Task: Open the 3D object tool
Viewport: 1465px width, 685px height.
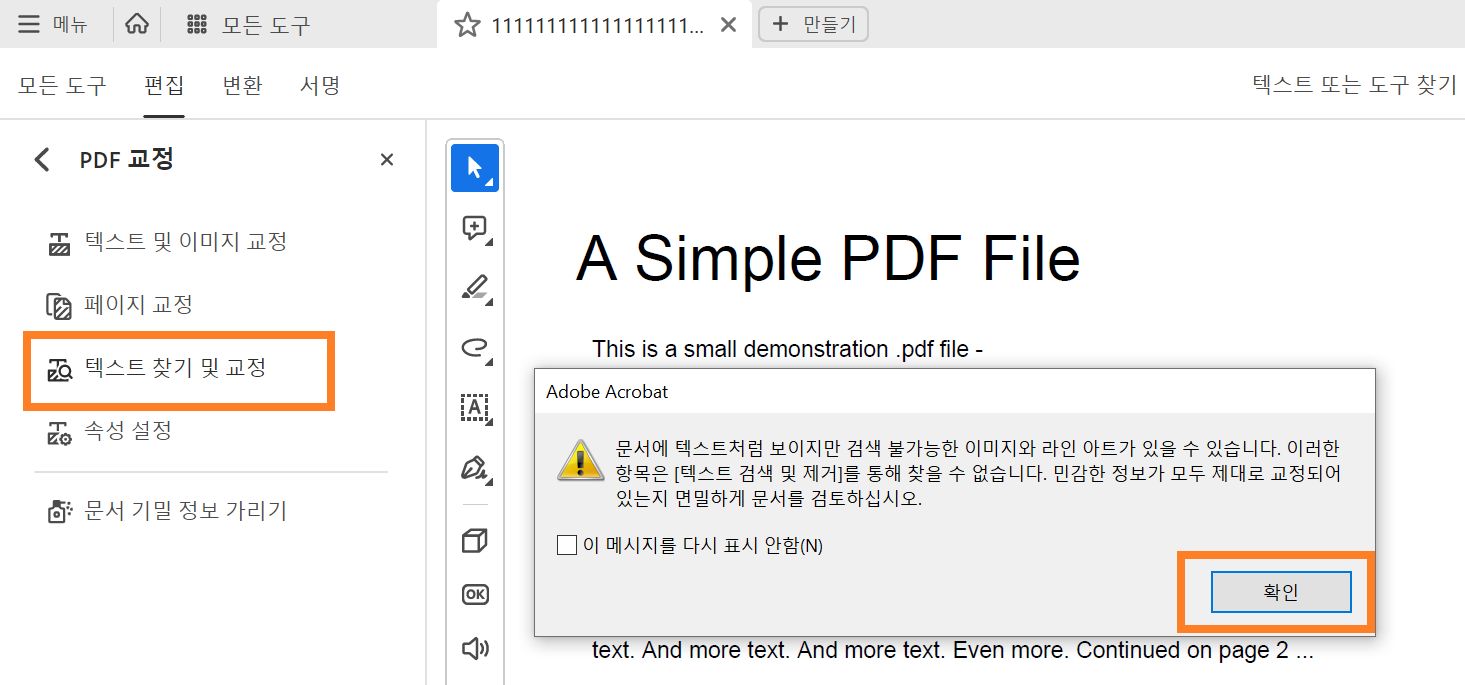Action: point(474,540)
